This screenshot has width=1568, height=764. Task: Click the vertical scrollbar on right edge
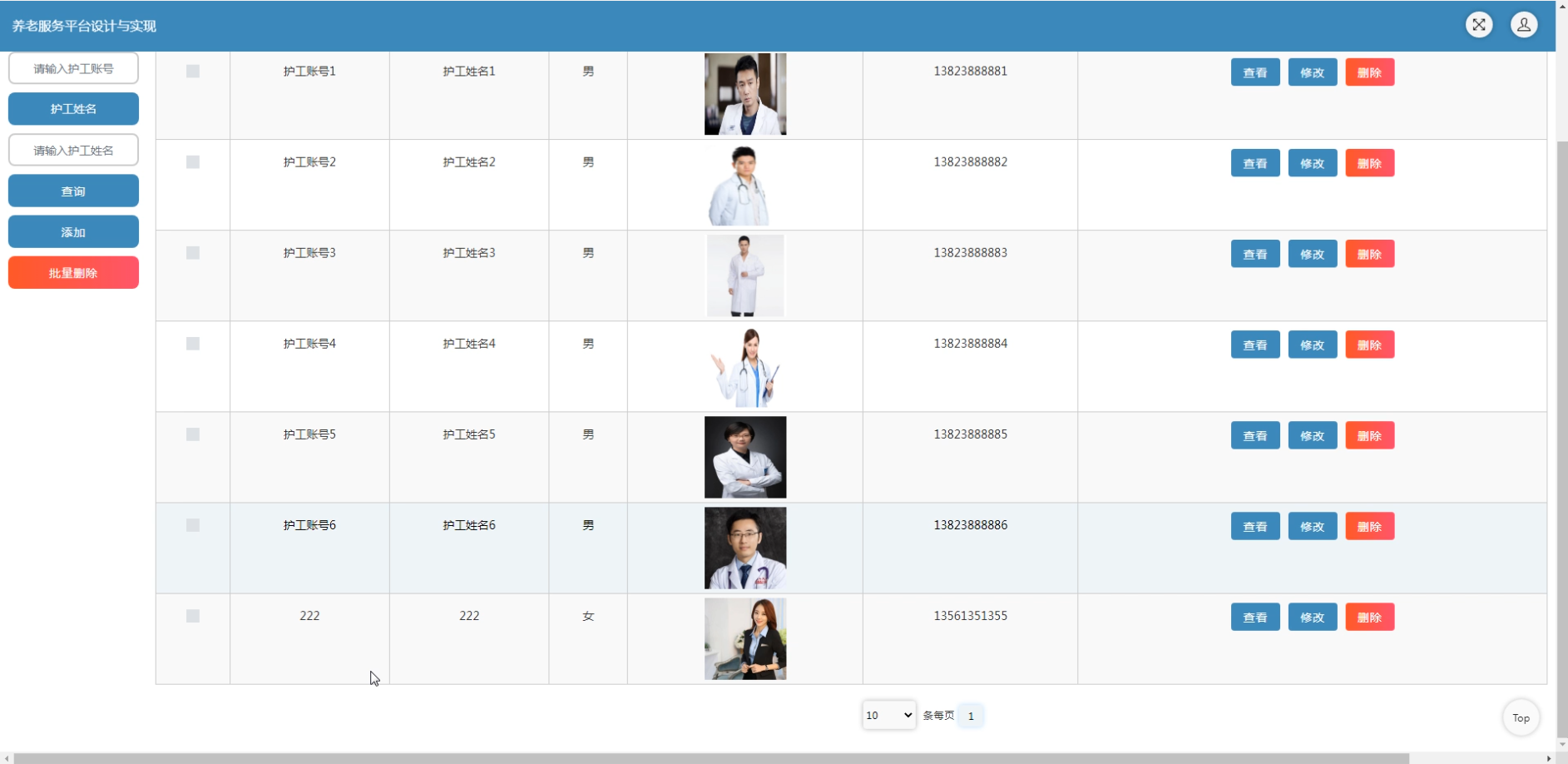click(1562, 440)
